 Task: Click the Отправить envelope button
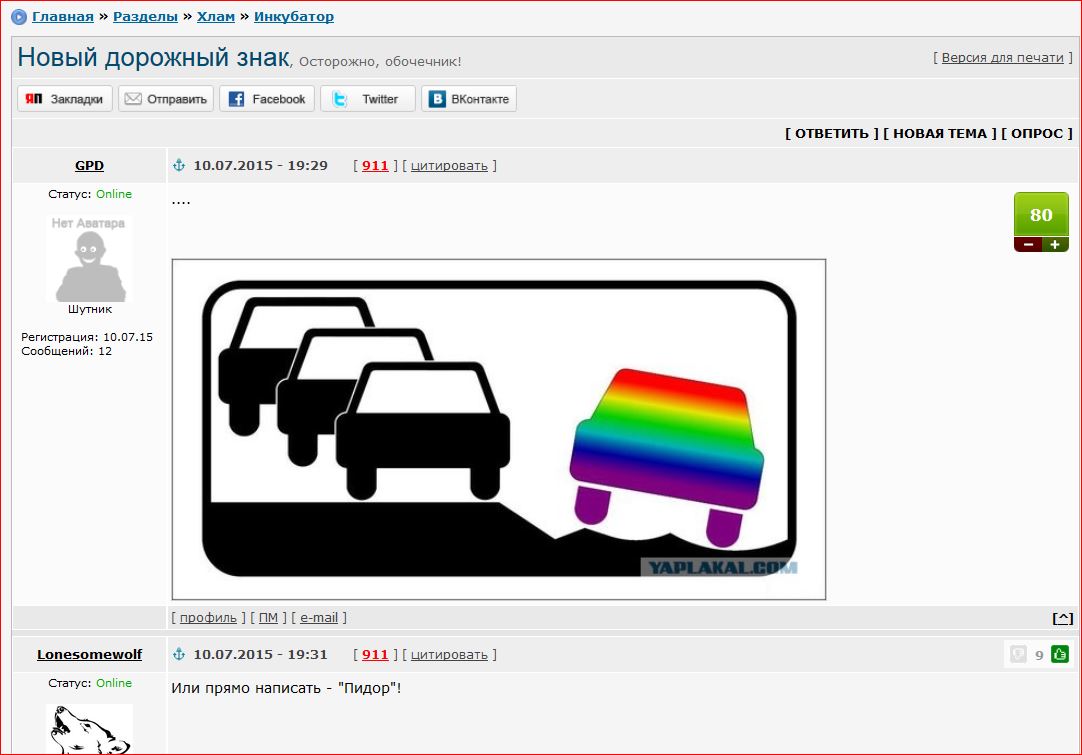[x=166, y=99]
